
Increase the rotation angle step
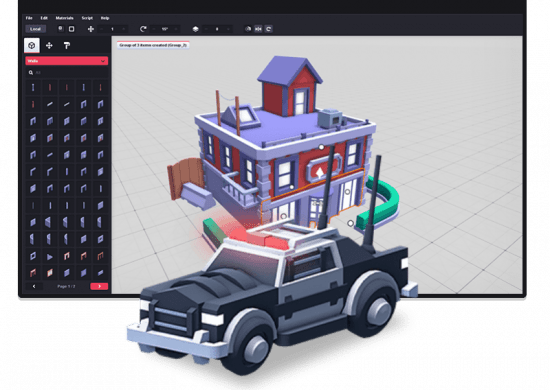[176, 29]
